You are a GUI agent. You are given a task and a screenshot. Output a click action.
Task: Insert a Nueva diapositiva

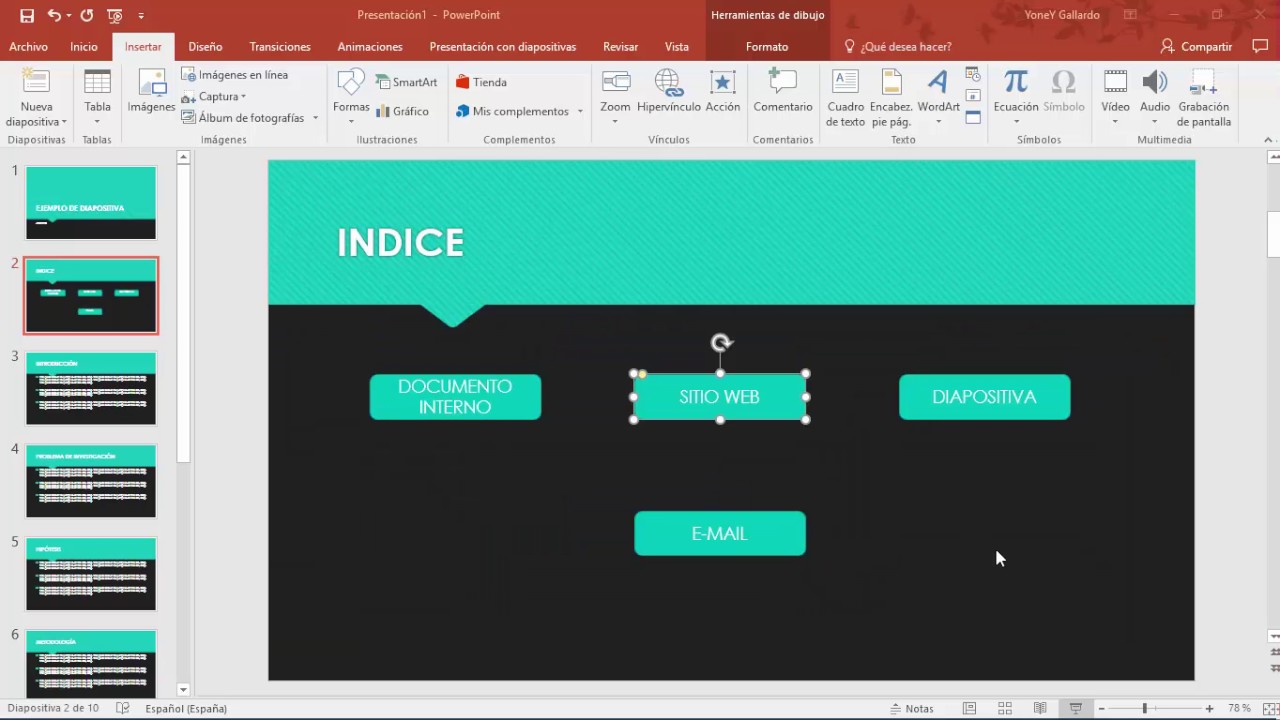point(36,98)
